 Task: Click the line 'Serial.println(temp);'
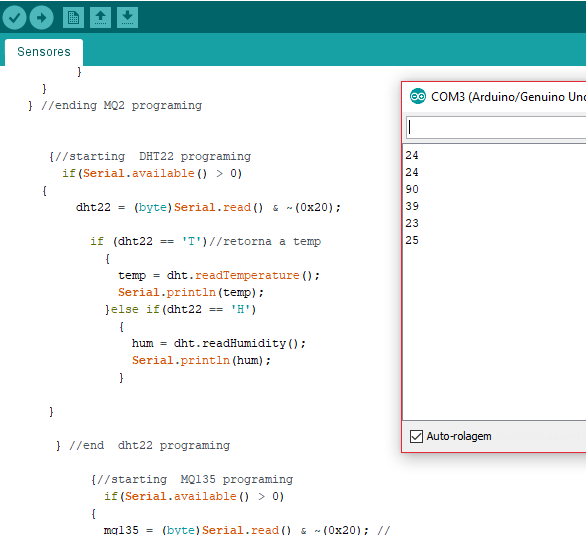(191, 293)
